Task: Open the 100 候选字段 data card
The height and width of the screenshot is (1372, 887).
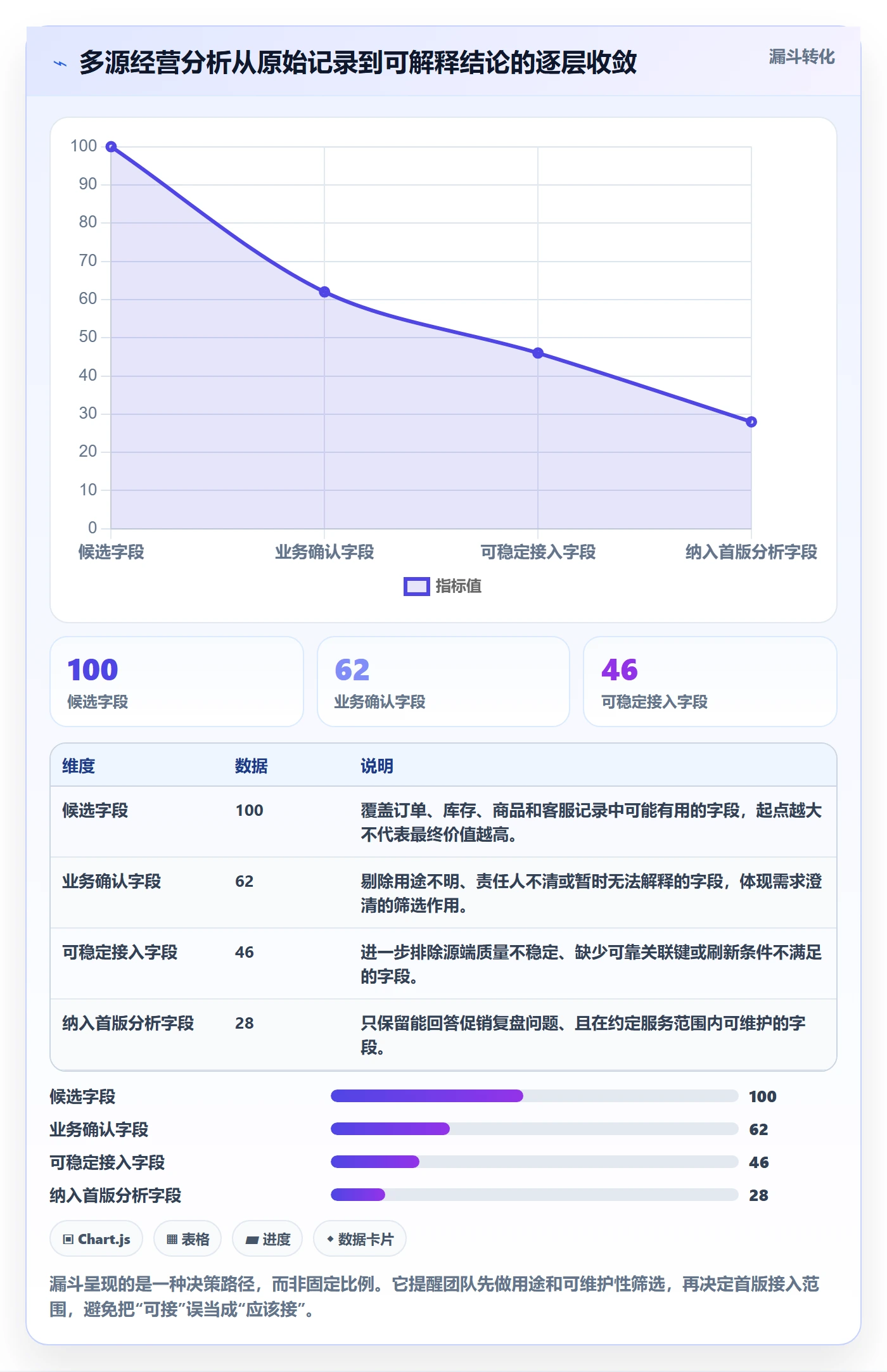Action: coord(177,682)
